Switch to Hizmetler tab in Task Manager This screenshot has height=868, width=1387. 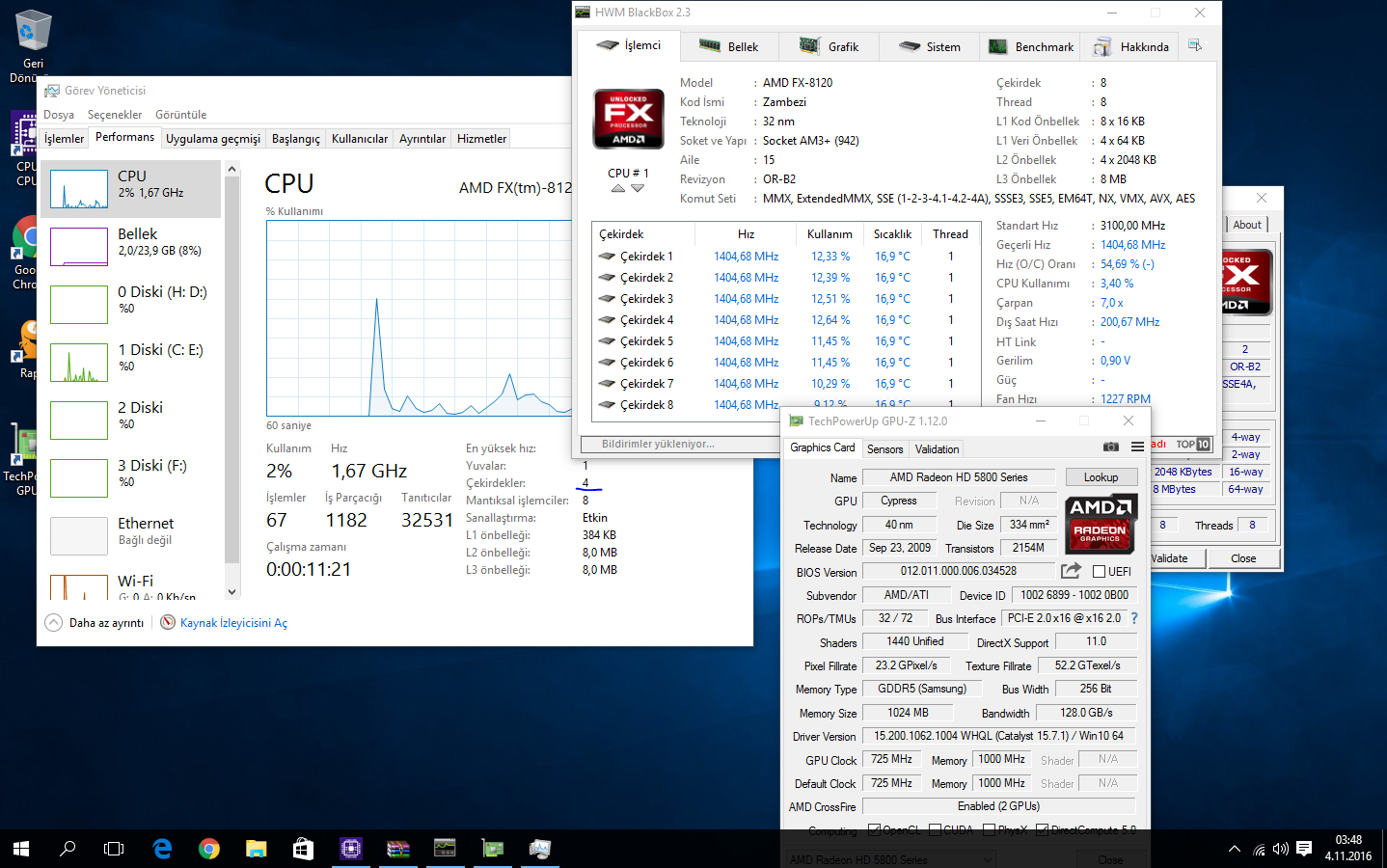click(481, 139)
